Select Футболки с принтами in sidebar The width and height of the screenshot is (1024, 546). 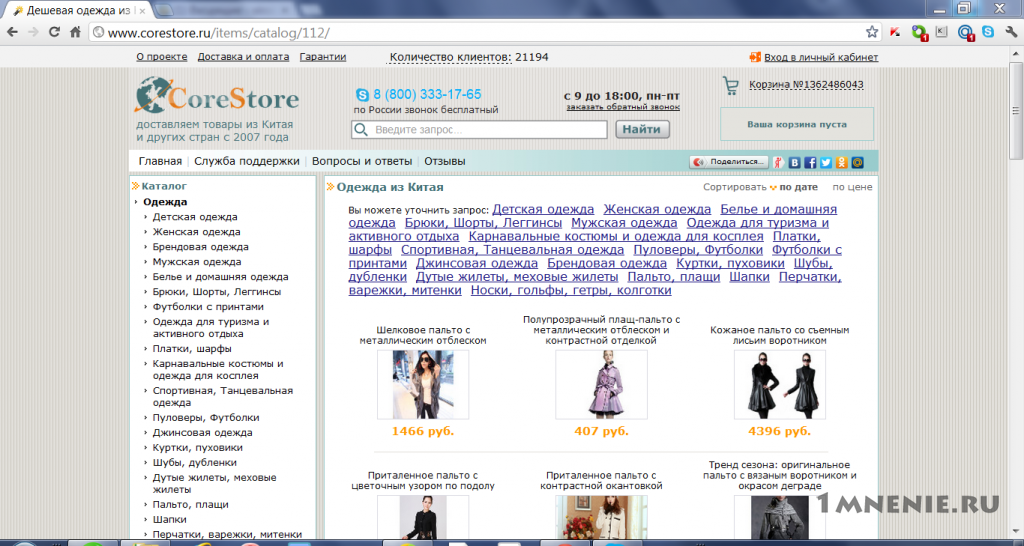[x=208, y=307]
